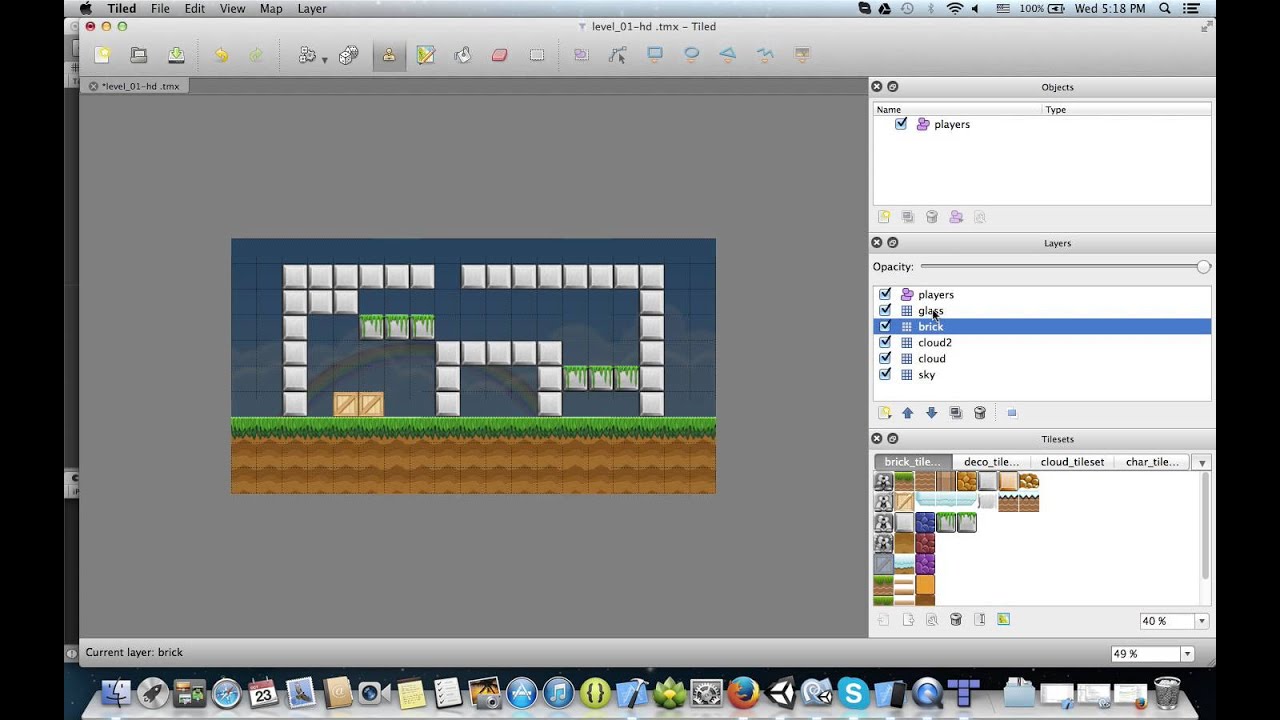Switch to the char_tile... tileset tab
This screenshot has width=1280, height=720.
(x=1152, y=462)
